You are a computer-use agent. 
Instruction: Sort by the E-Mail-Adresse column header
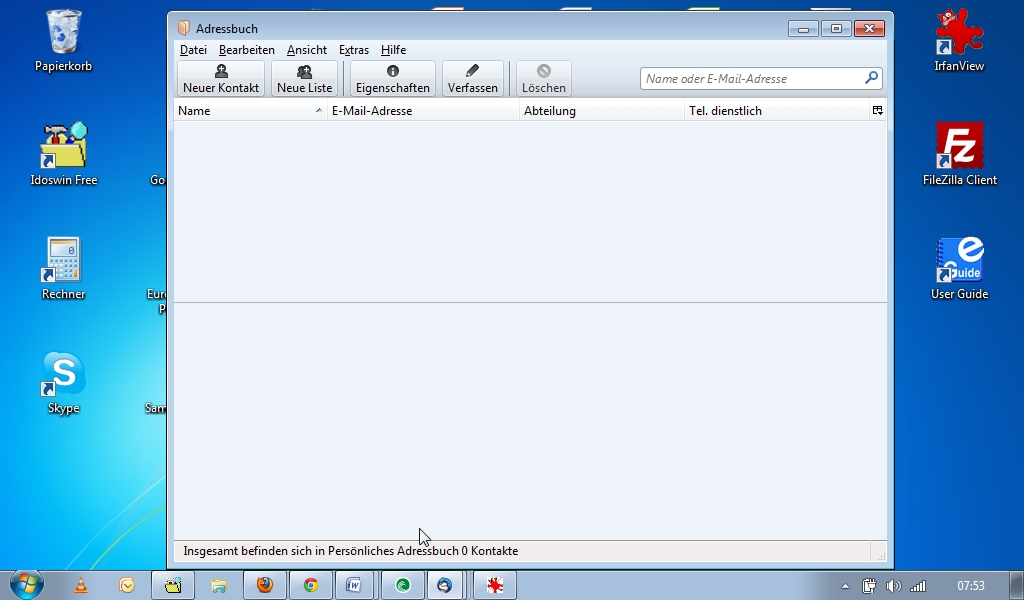tap(423, 111)
